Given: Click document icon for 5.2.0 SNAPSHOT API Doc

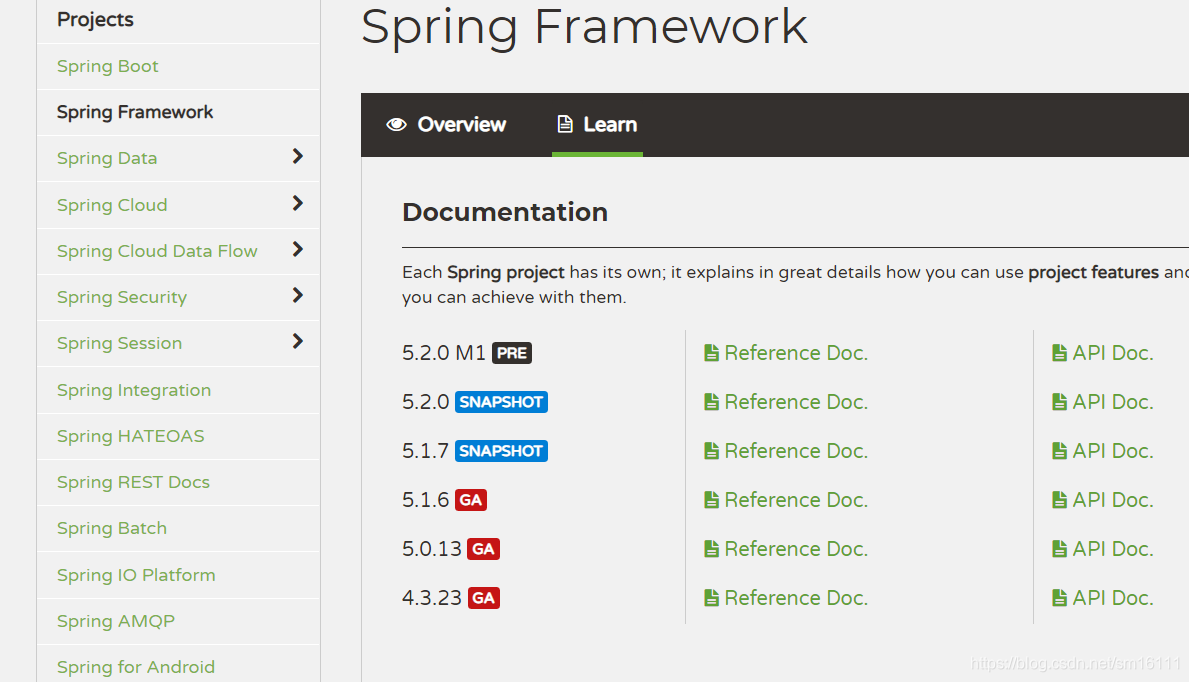Looking at the screenshot, I should (1059, 402).
